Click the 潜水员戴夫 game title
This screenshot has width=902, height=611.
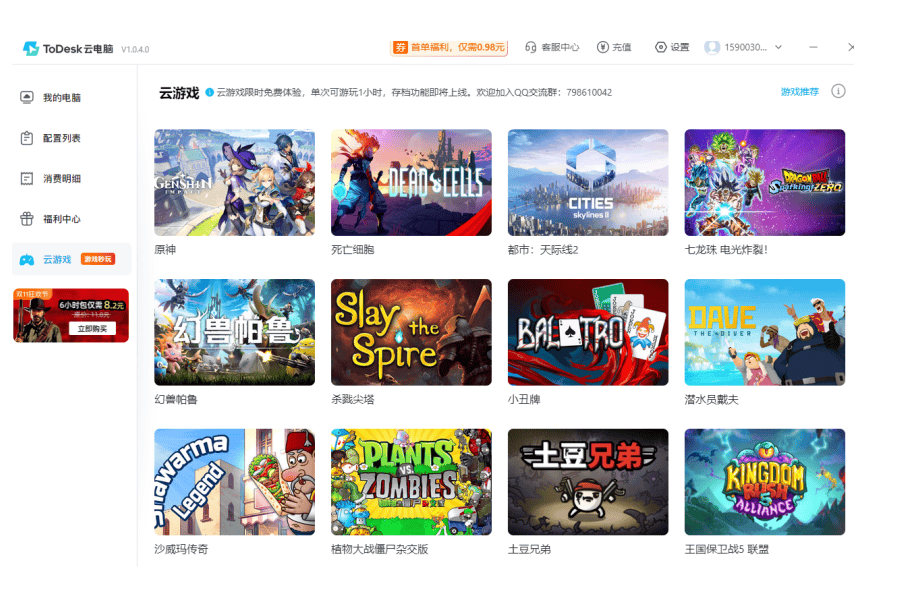[x=712, y=399]
